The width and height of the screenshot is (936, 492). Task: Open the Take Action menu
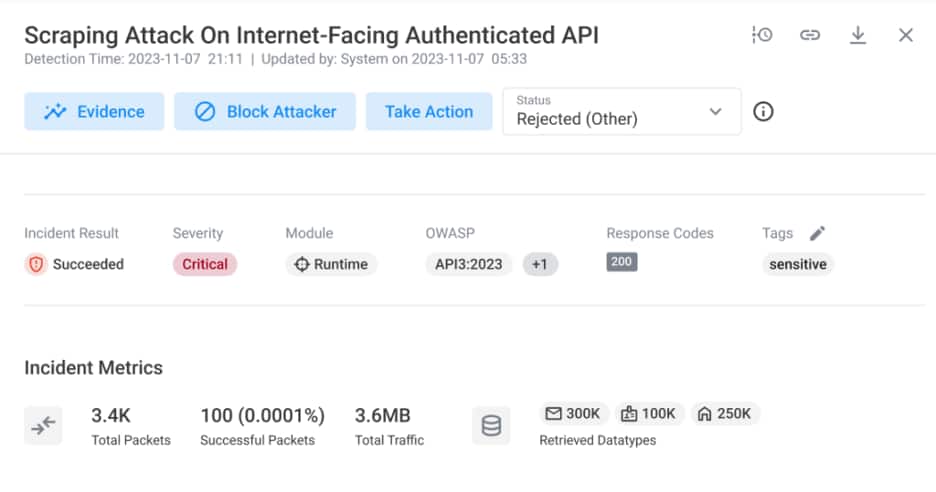(x=428, y=111)
